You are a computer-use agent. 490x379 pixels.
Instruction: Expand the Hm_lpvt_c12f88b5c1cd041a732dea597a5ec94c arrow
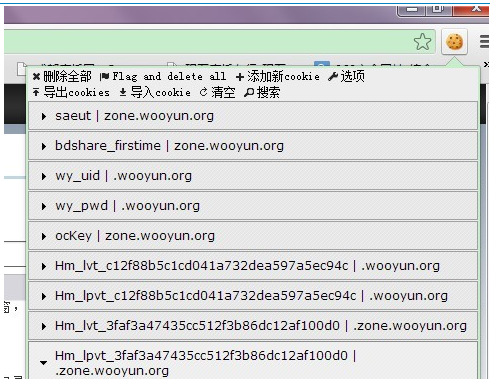[x=44, y=296]
